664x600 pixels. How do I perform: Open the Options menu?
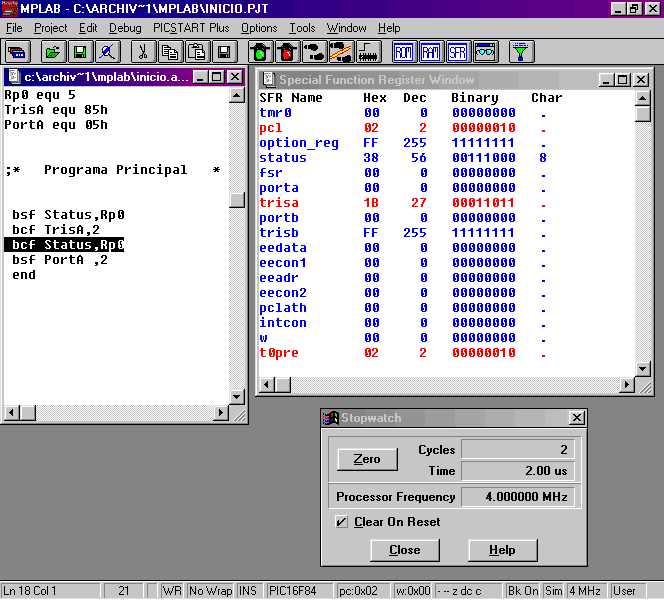pyautogui.click(x=259, y=28)
